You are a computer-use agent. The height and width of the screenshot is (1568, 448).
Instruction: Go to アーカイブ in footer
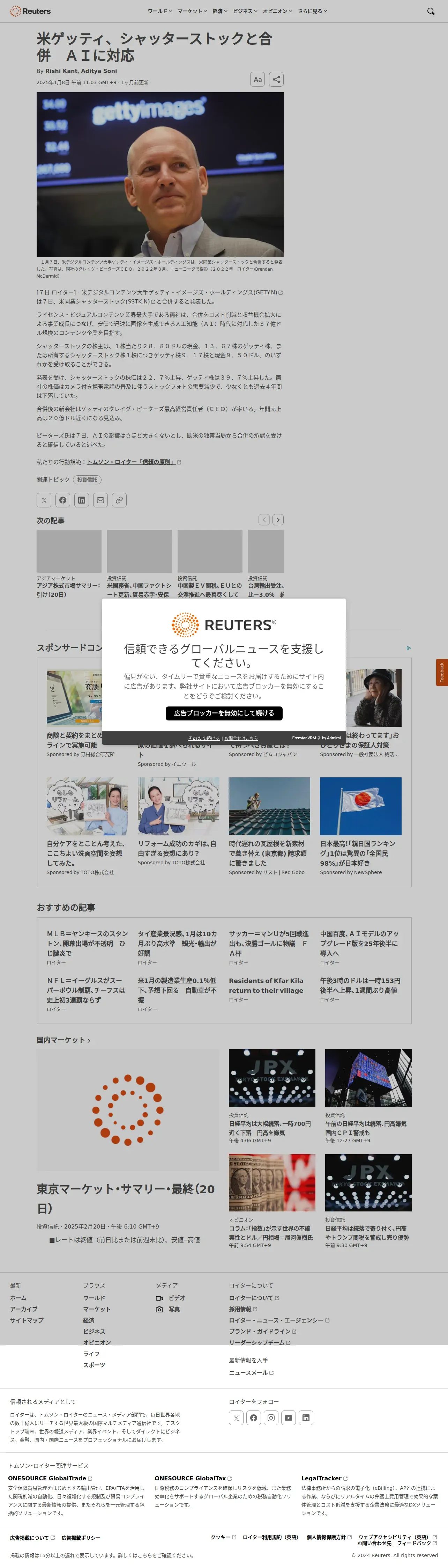pos(24,1309)
